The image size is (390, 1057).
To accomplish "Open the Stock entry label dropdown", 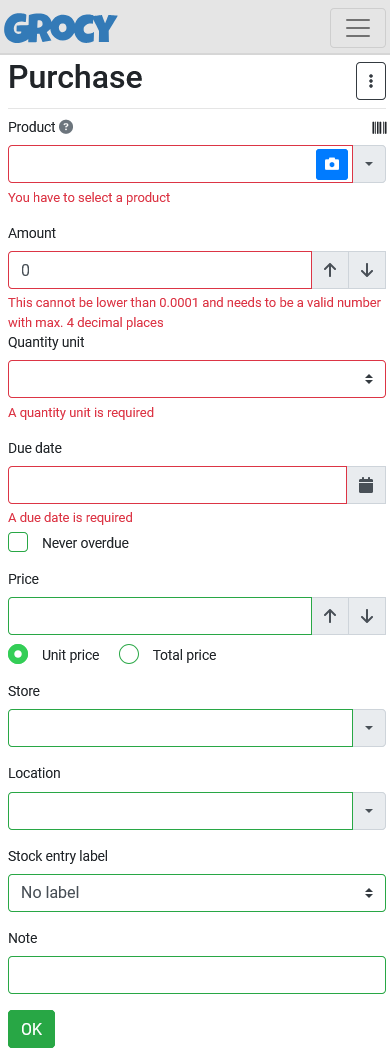I will pos(197,893).
